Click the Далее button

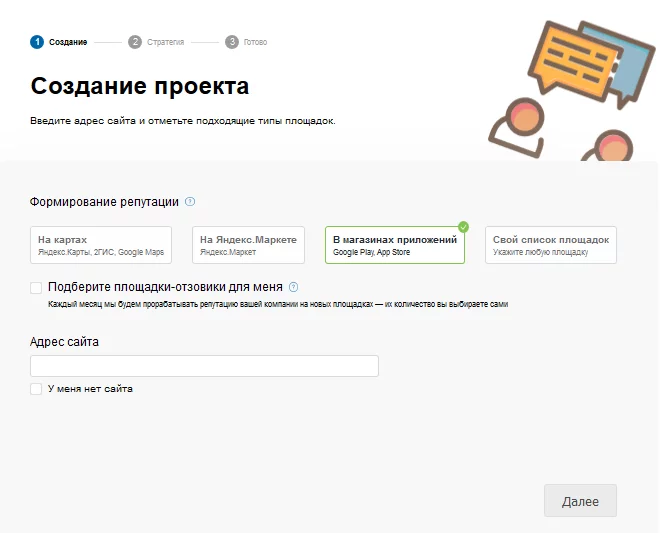(x=580, y=501)
